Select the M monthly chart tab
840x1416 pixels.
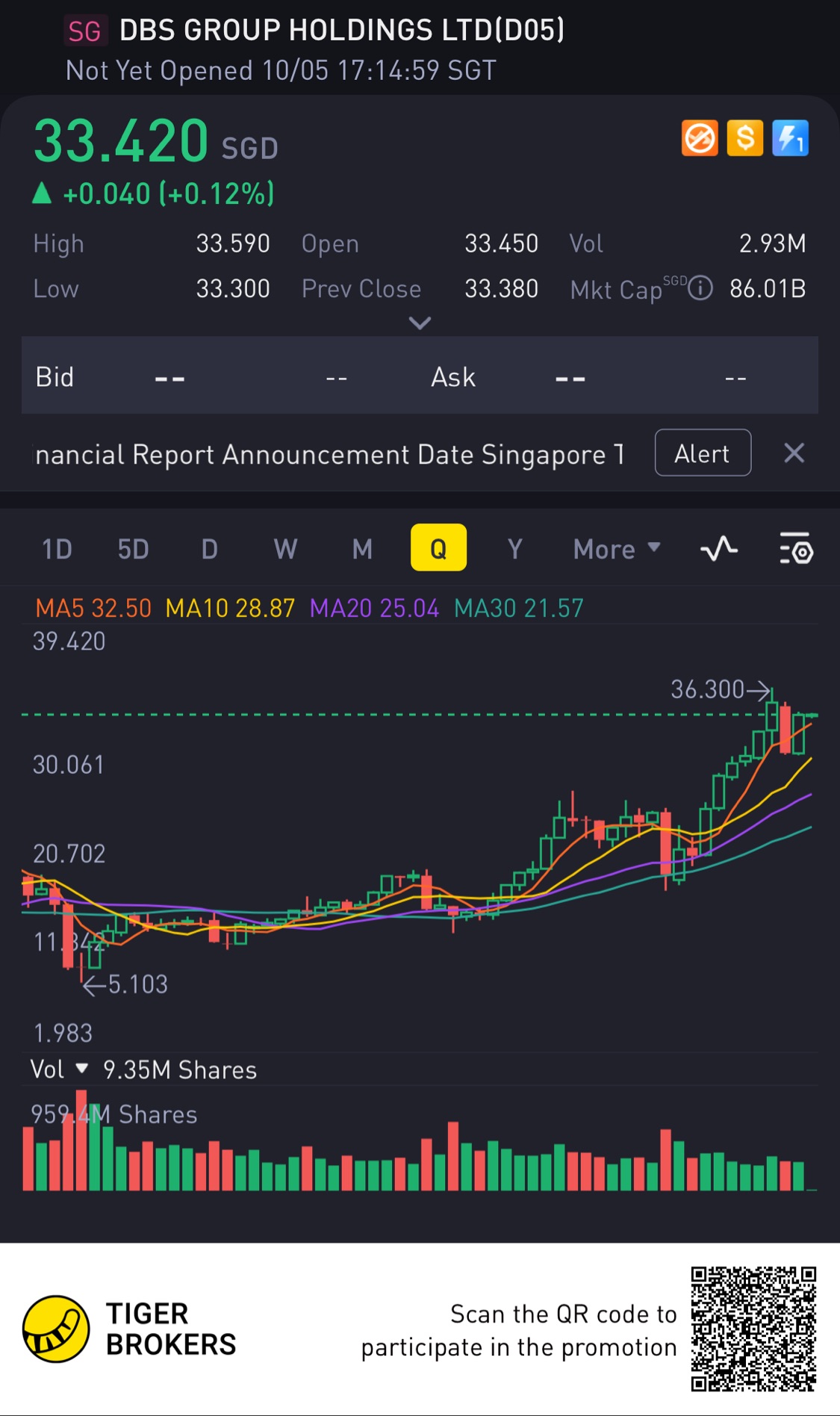pos(362,549)
